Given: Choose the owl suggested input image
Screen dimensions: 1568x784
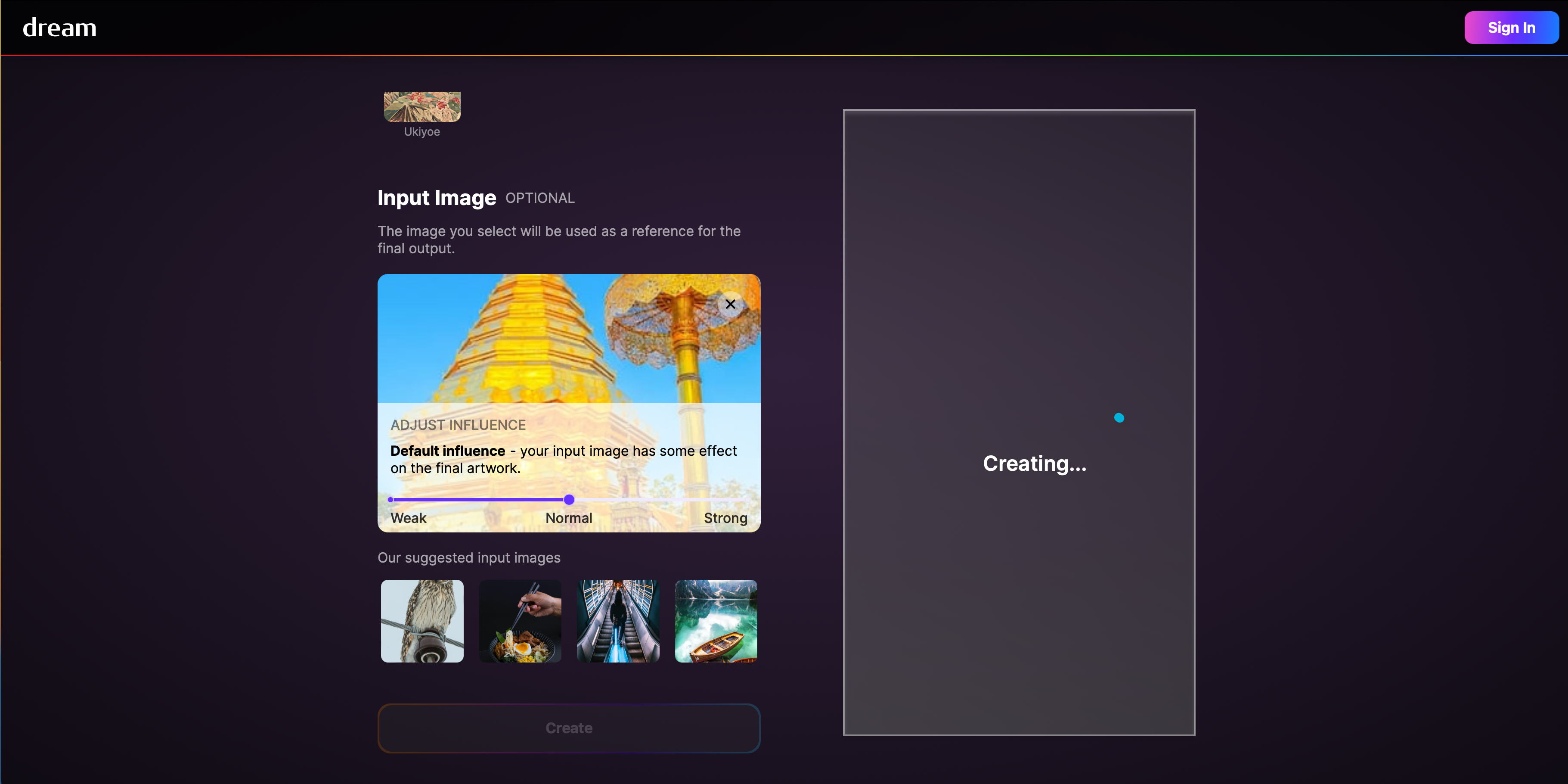Looking at the screenshot, I should click(x=422, y=621).
